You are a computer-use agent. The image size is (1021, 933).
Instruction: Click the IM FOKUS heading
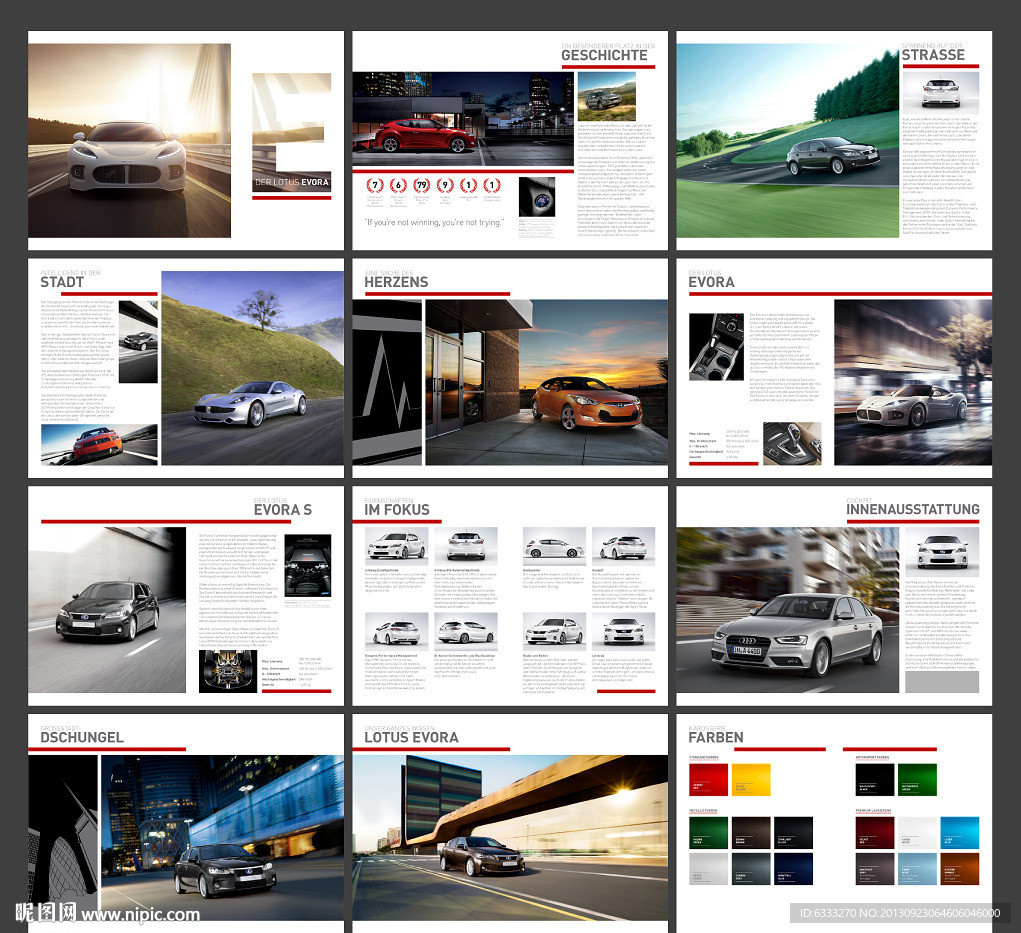point(397,510)
